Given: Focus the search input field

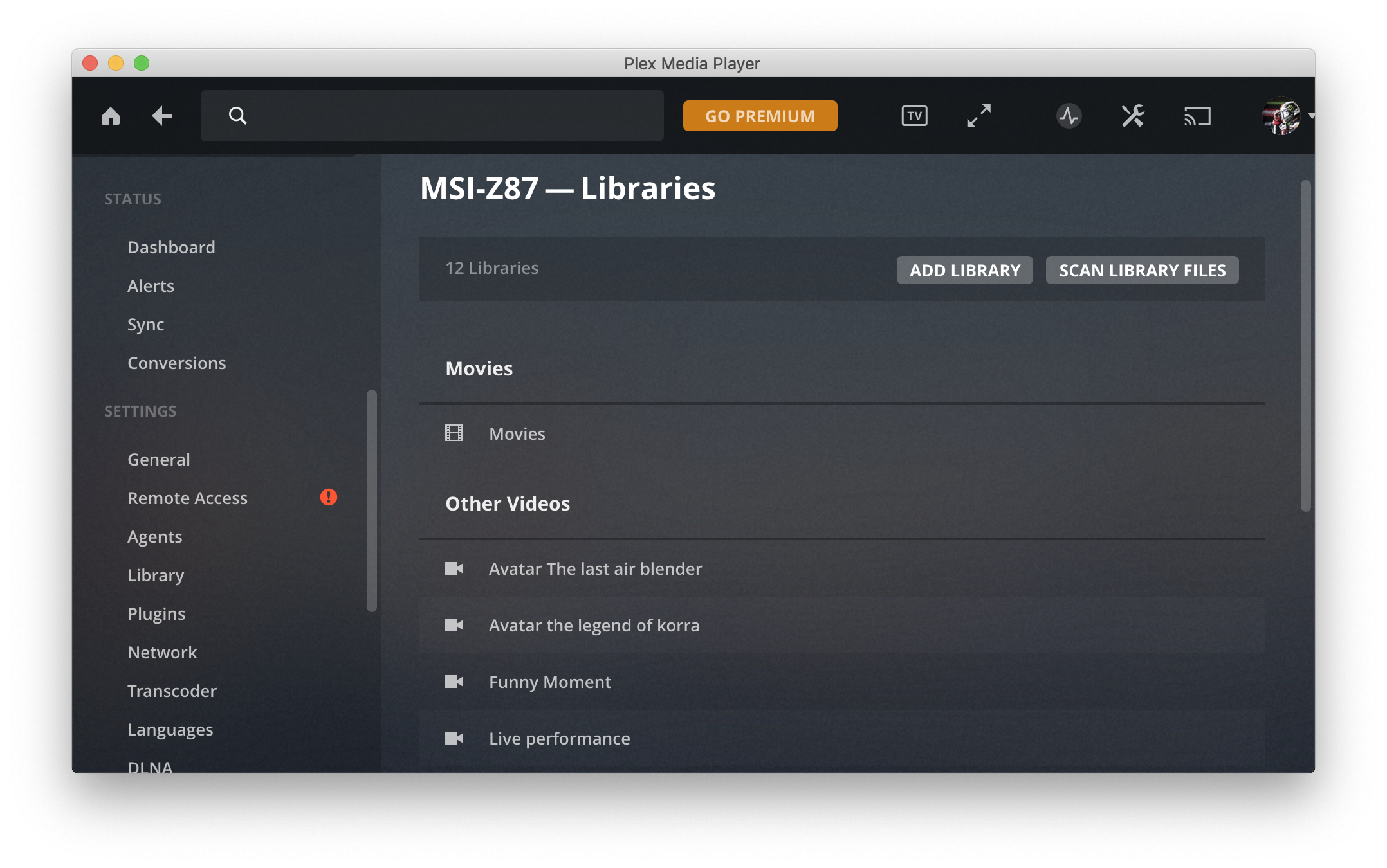Looking at the screenshot, I should click(x=432, y=116).
